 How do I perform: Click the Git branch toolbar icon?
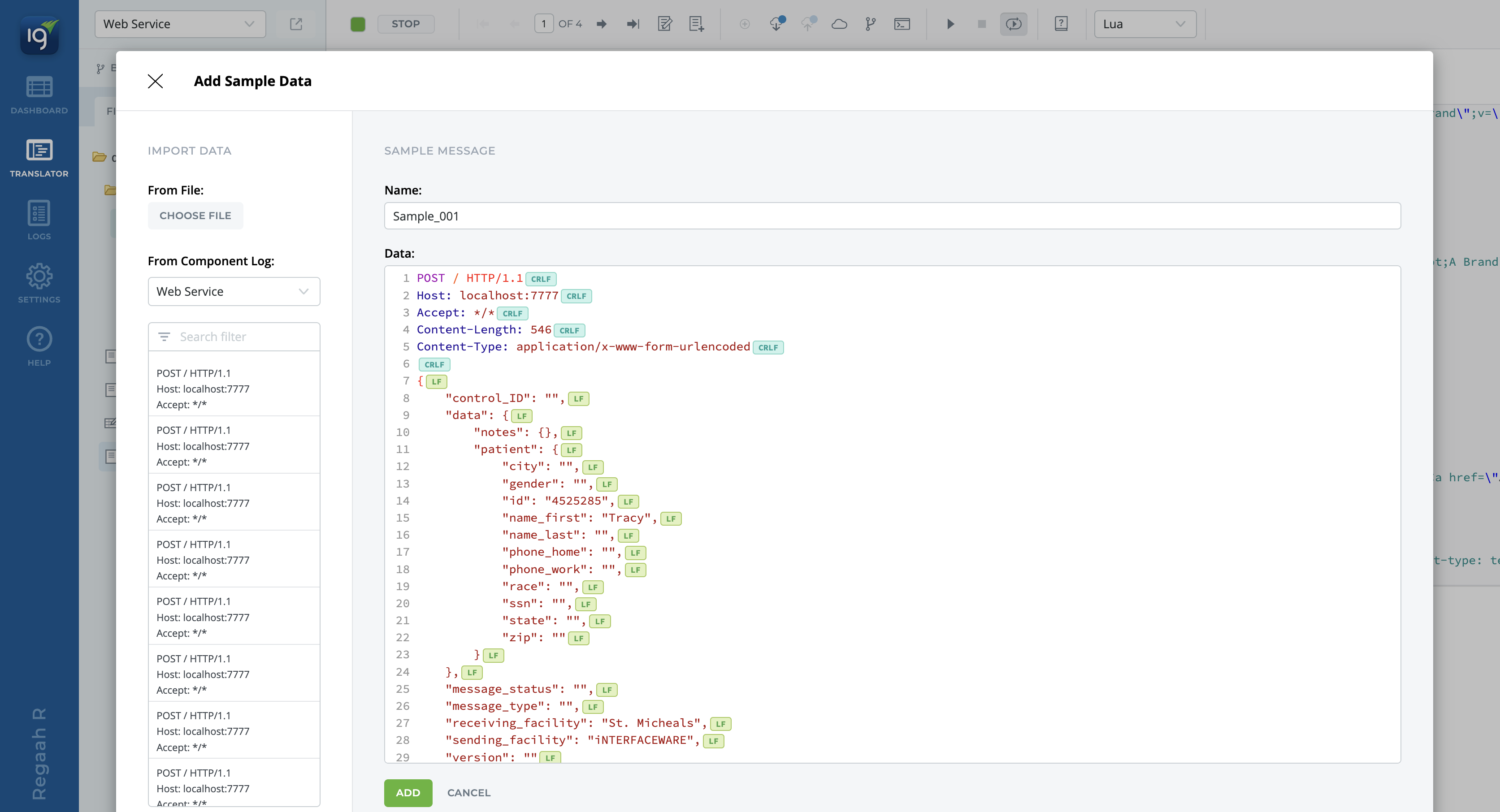point(871,24)
